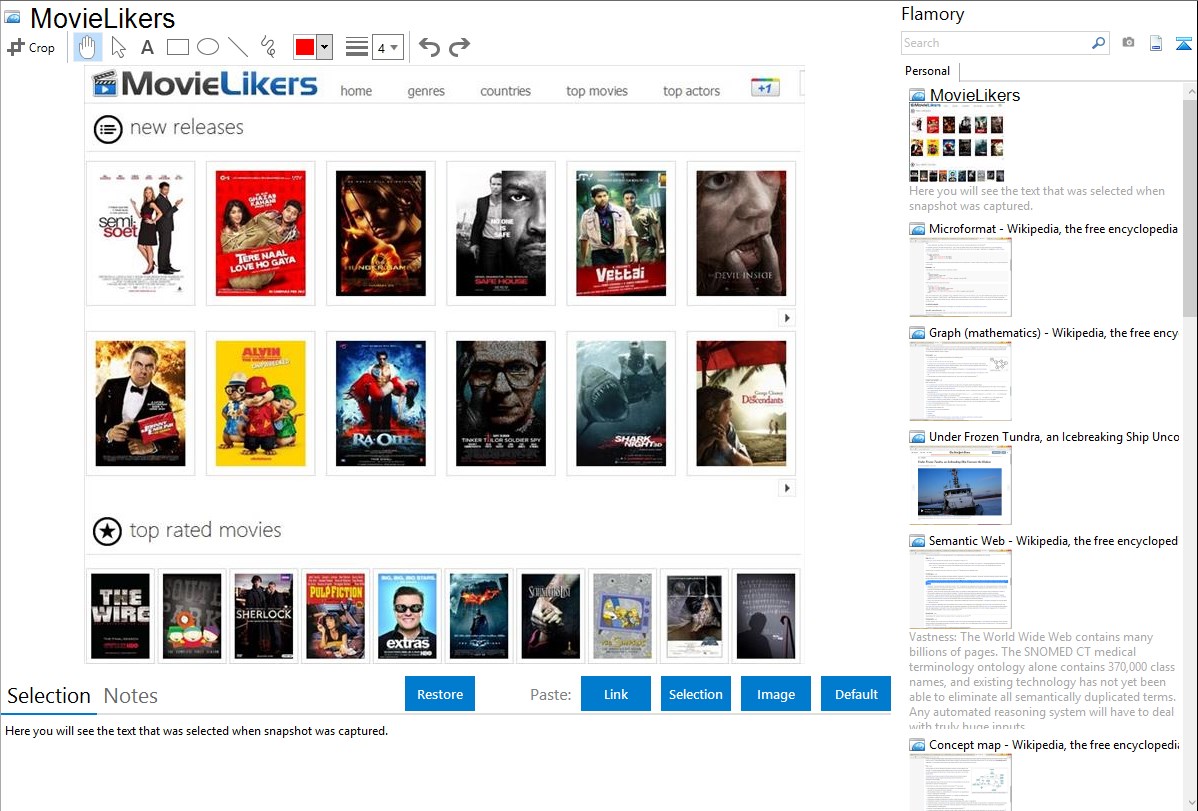Undo the last annotation
The image size is (1198, 811).
[x=429, y=47]
